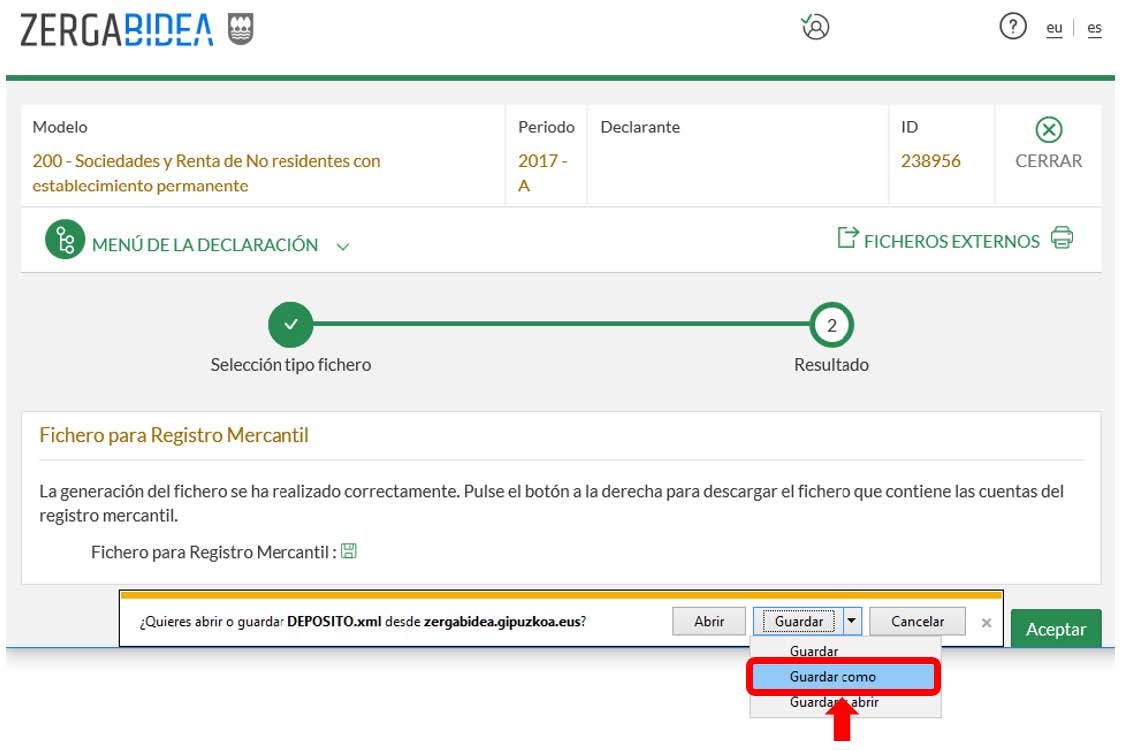Click the user profile icon in header
The image size is (1123, 750).
pyautogui.click(x=816, y=27)
